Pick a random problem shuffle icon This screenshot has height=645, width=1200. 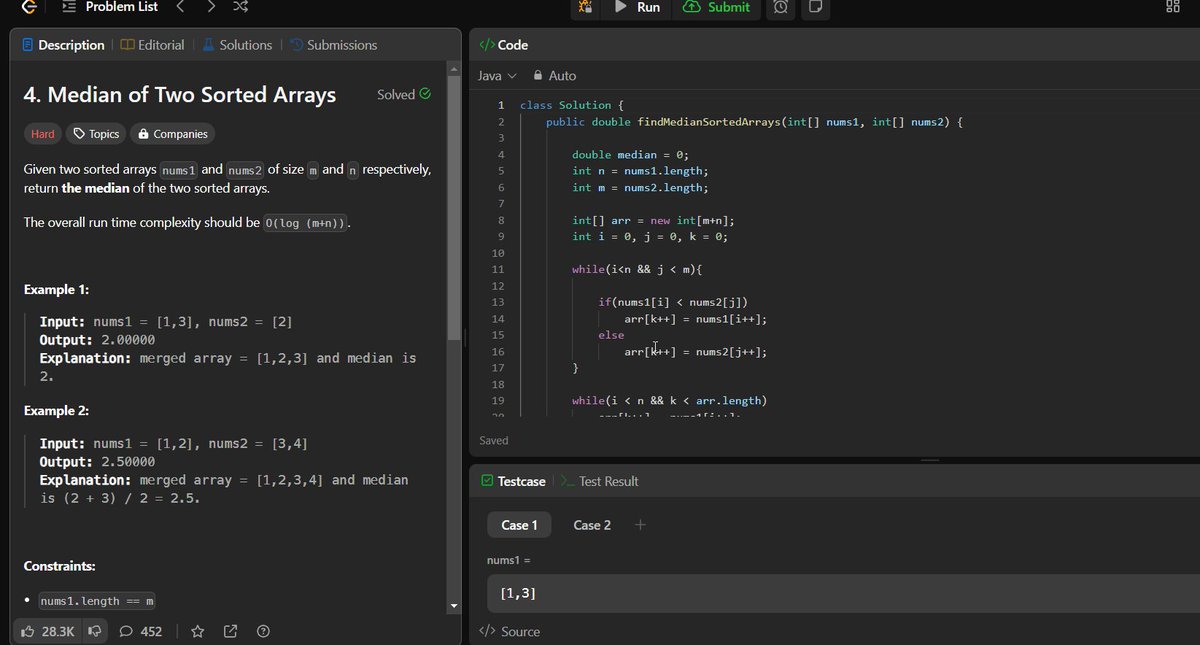point(241,7)
